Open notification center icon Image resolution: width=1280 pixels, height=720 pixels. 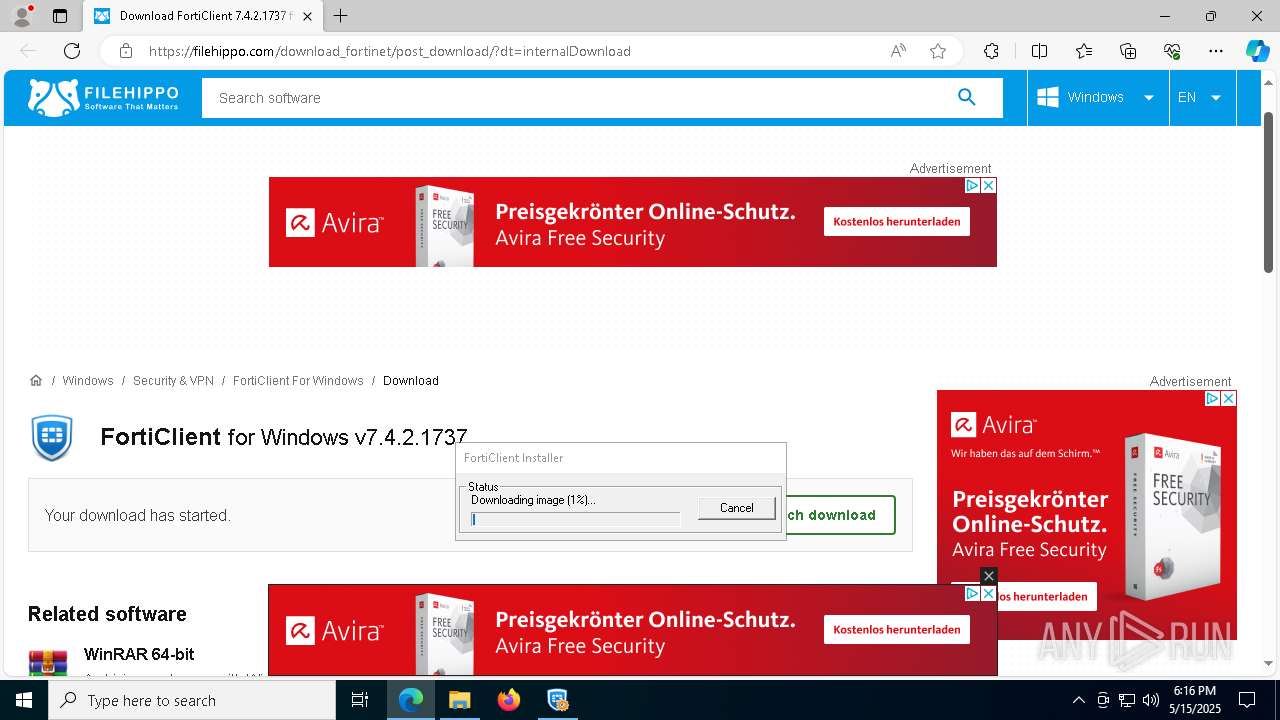tap(1247, 700)
